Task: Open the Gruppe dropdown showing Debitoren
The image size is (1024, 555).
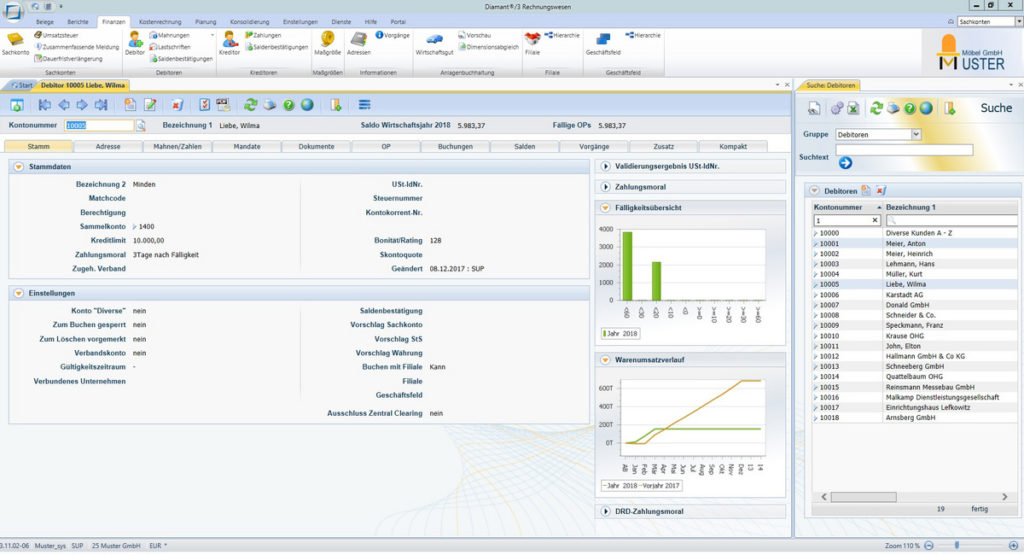Action: (916, 135)
